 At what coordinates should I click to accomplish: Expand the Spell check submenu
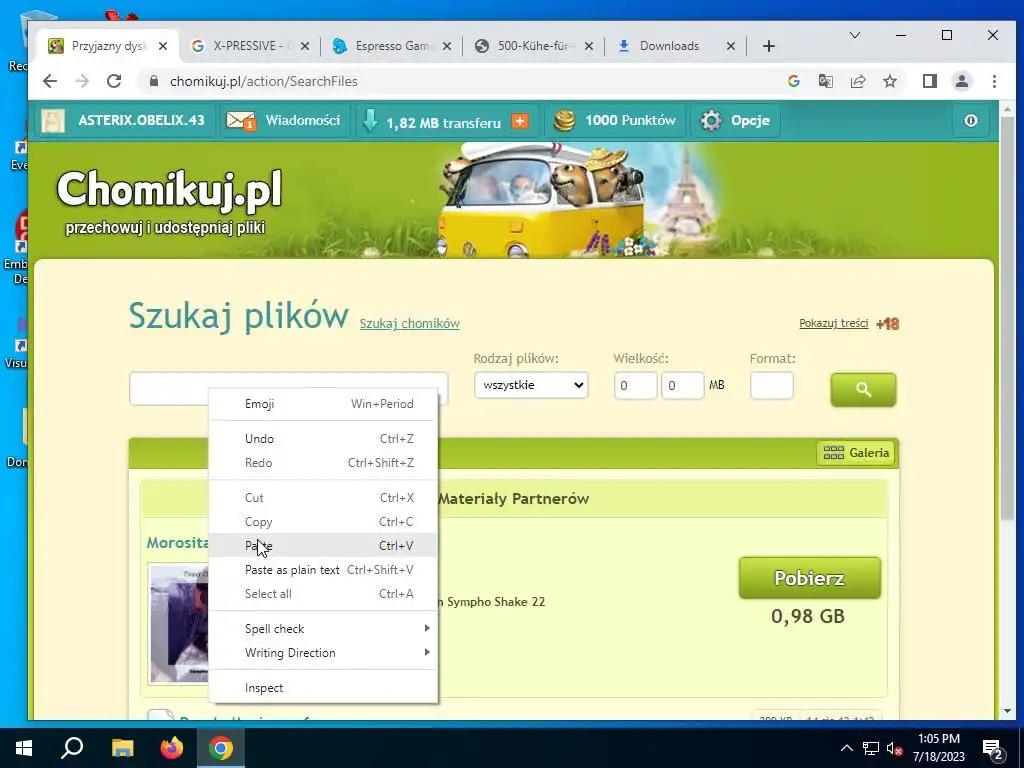pos(323,629)
